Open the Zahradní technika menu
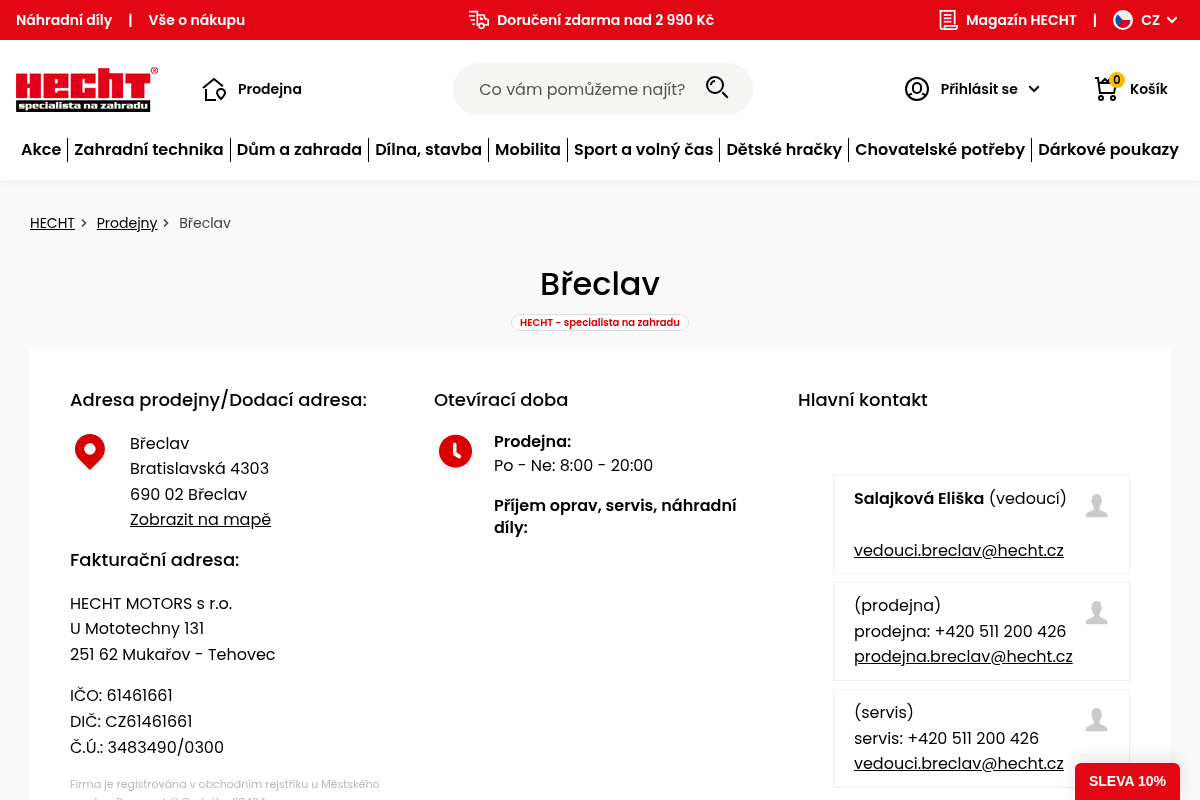 pos(149,149)
